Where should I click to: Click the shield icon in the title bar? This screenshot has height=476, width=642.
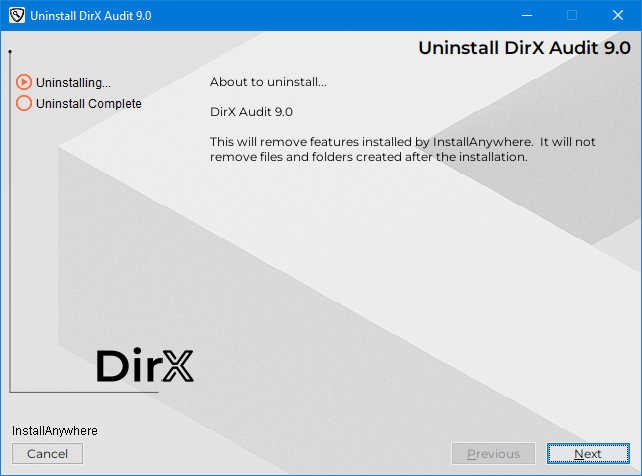[16, 16]
